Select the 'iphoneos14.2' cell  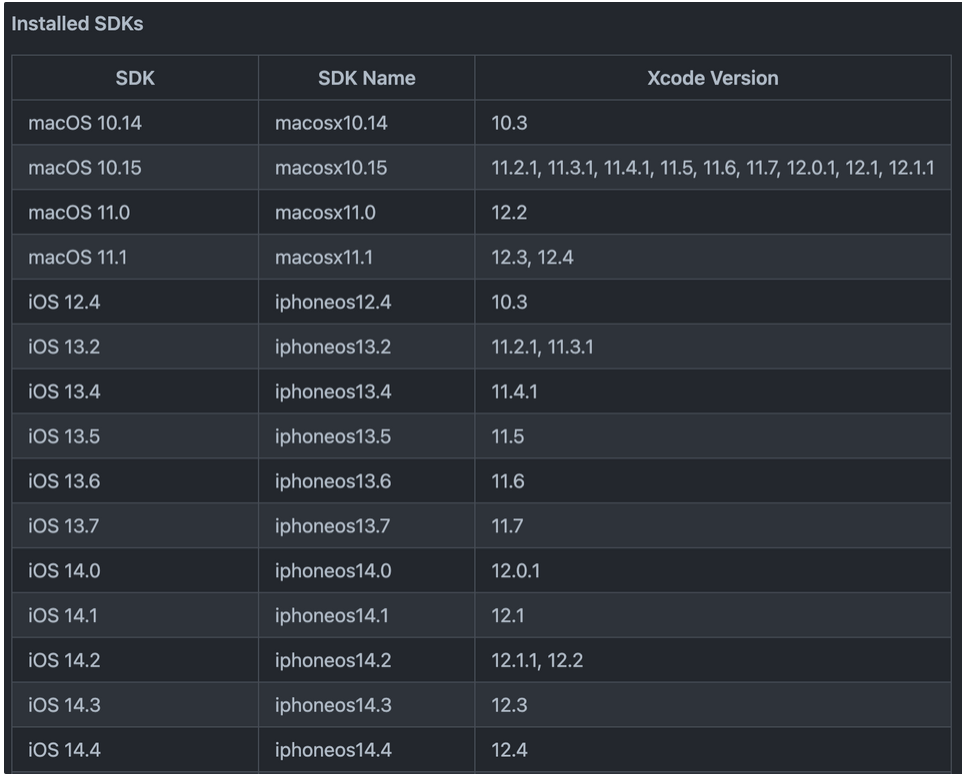[366, 660]
